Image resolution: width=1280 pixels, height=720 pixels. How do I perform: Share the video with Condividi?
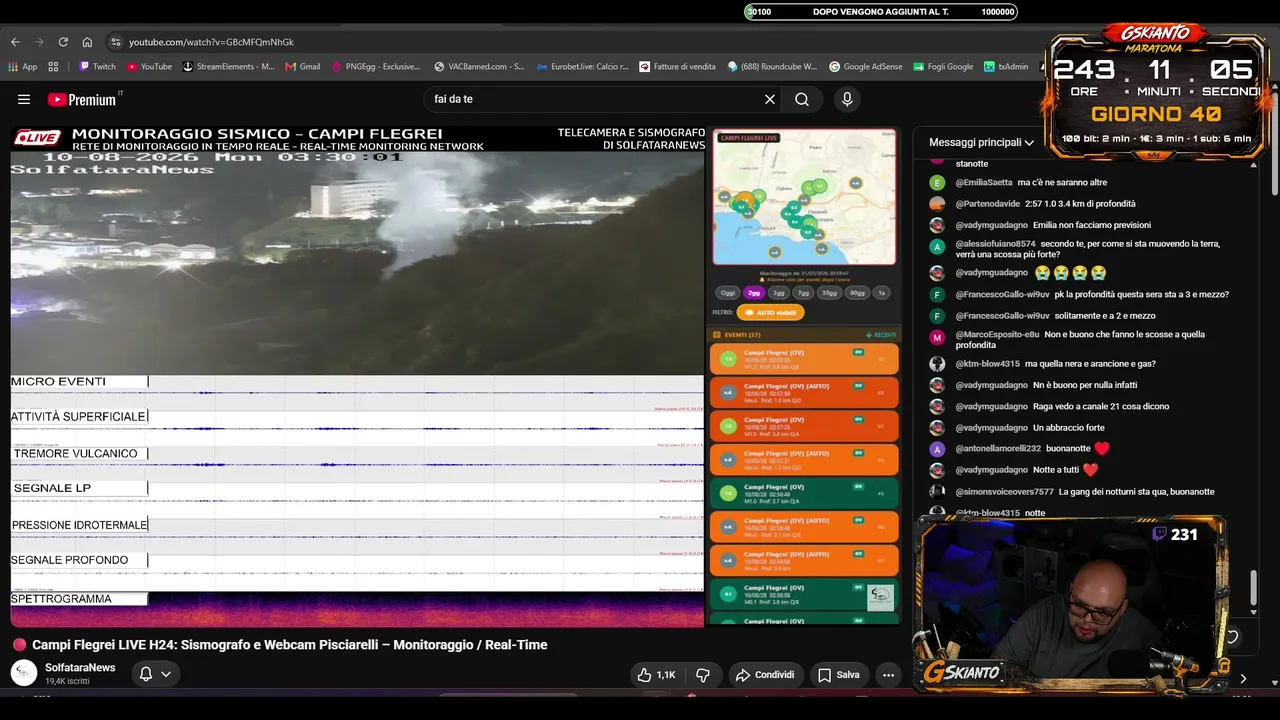pyautogui.click(x=765, y=675)
